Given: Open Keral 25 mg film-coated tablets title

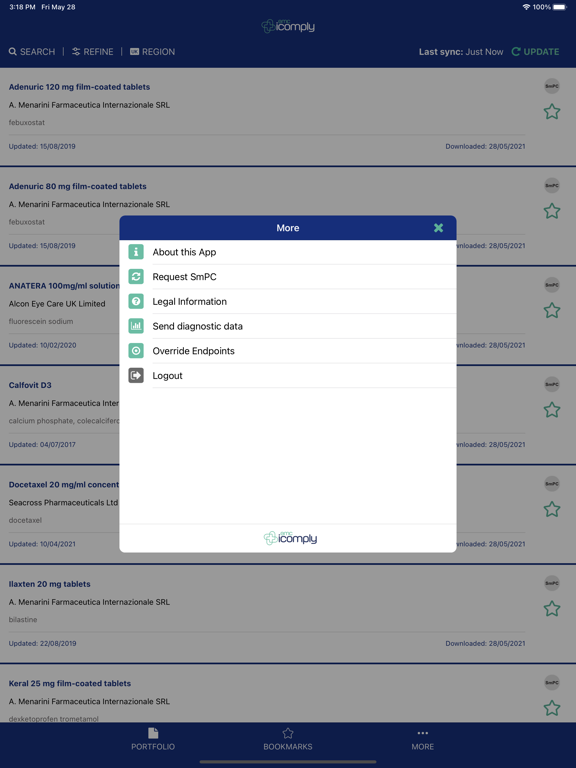Looking at the screenshot, I should 70,684.
